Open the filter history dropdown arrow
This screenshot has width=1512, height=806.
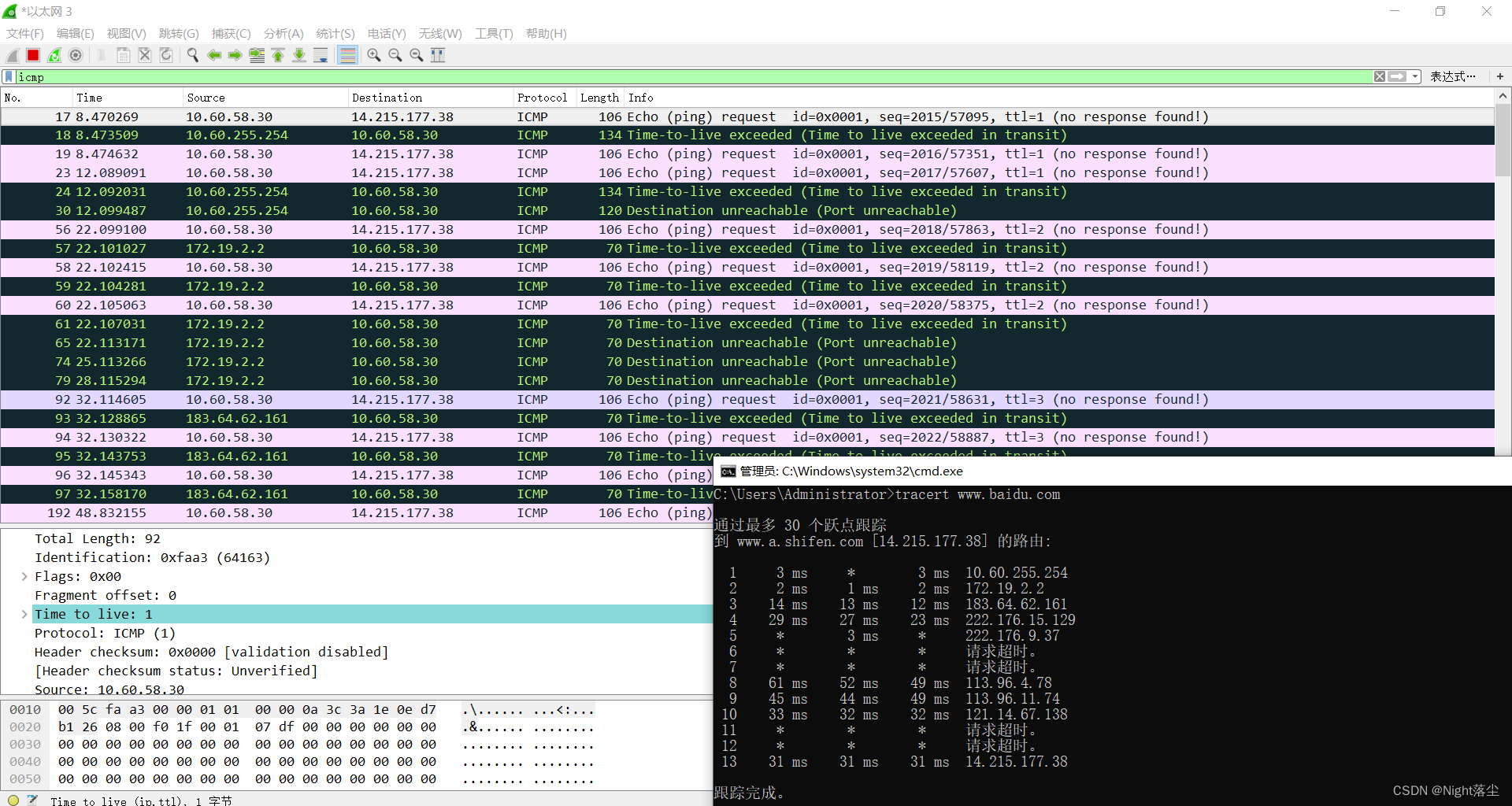click(x=1415, y=76)
